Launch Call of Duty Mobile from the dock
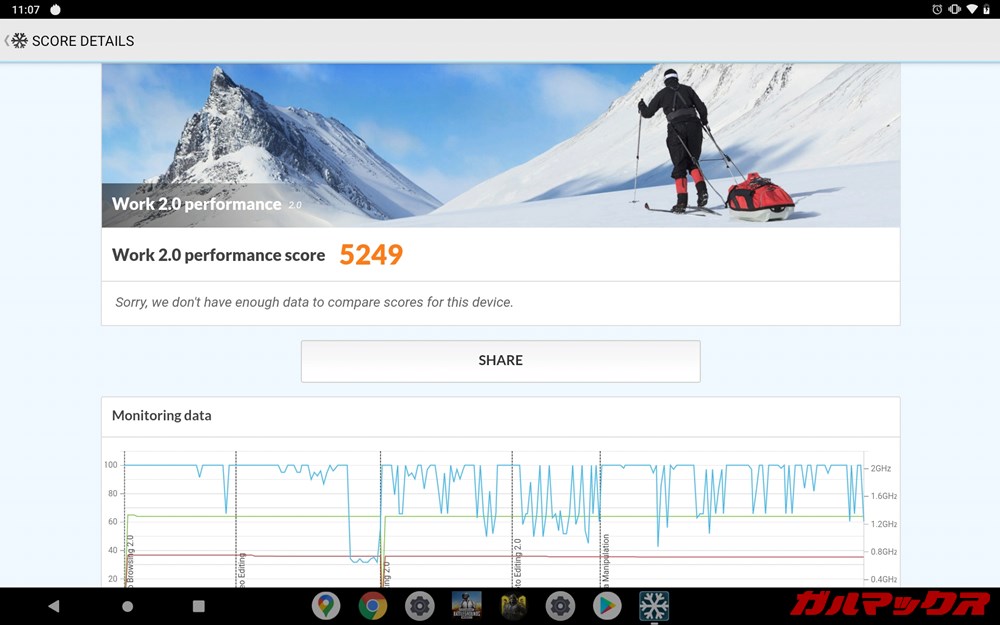The image size is (1000, 625). click(513, 606)
